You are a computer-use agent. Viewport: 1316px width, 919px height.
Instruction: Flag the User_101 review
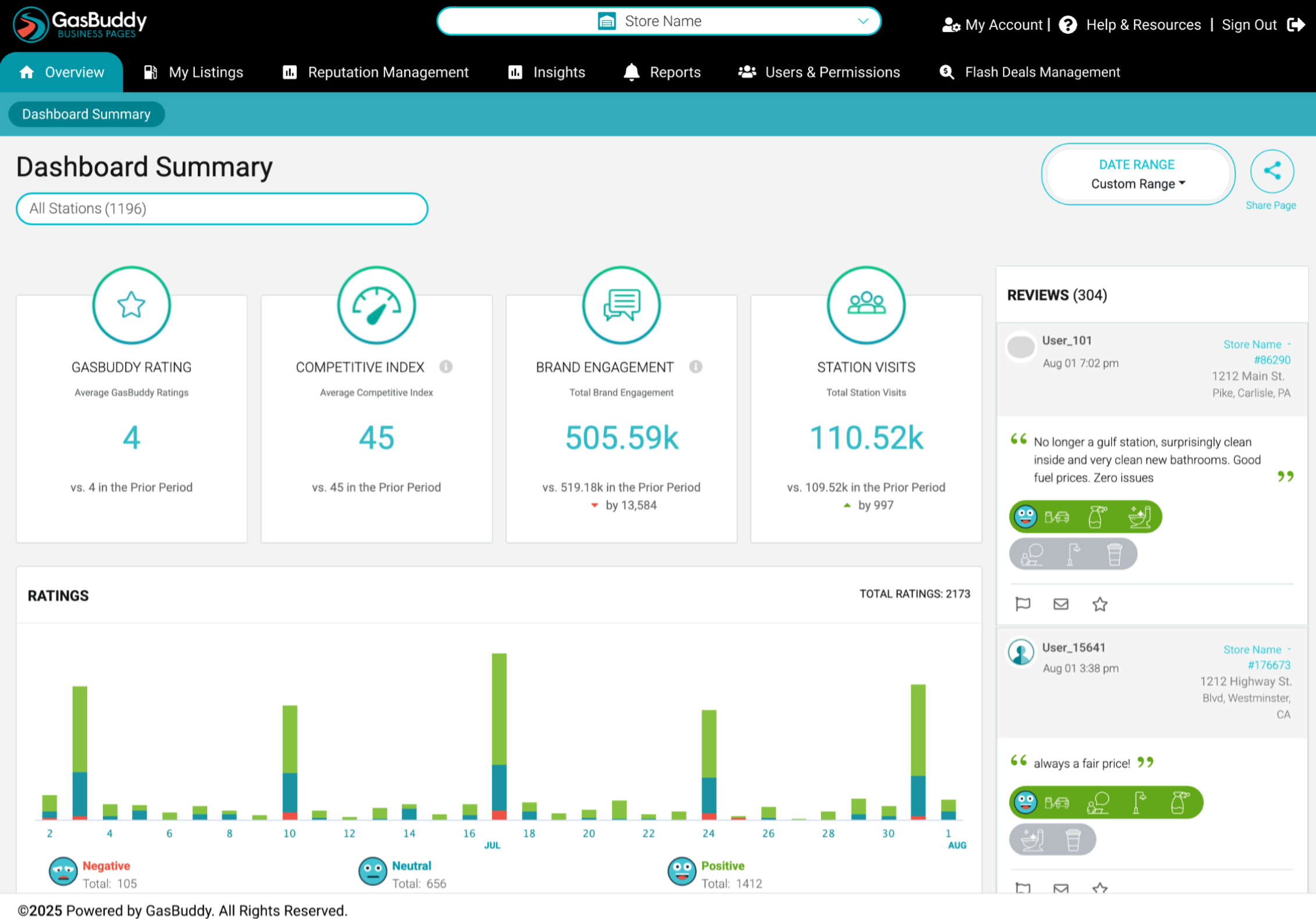[1023, 604]
